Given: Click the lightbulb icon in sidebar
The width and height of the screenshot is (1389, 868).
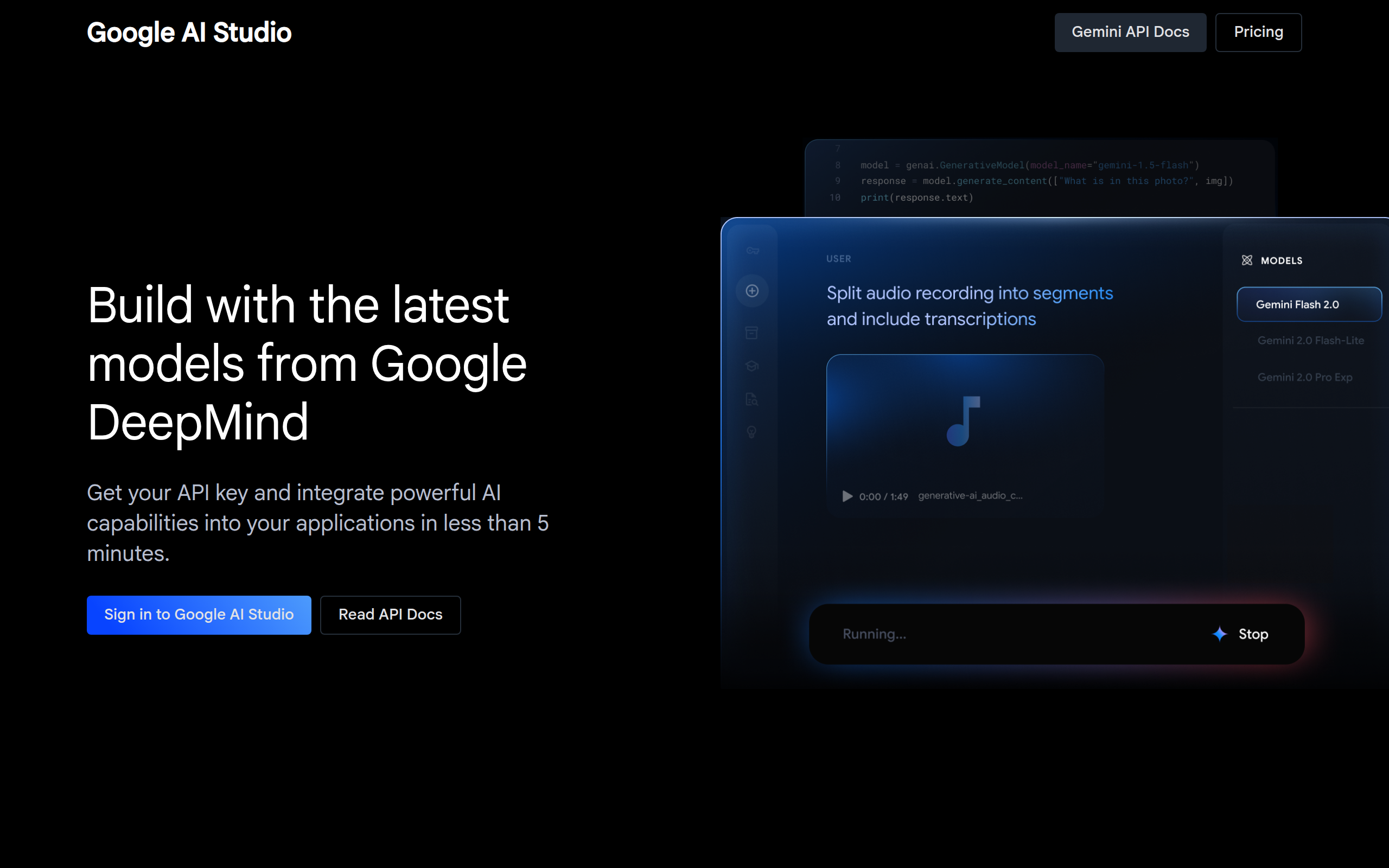Looking at the screenshot, I should click(x=751, y=432).
